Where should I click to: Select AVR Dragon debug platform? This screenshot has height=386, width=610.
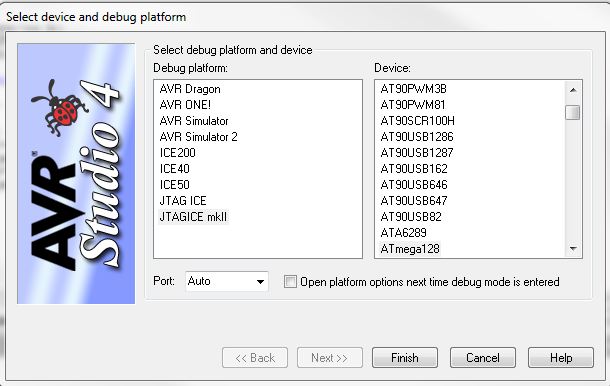click(190, 89)
